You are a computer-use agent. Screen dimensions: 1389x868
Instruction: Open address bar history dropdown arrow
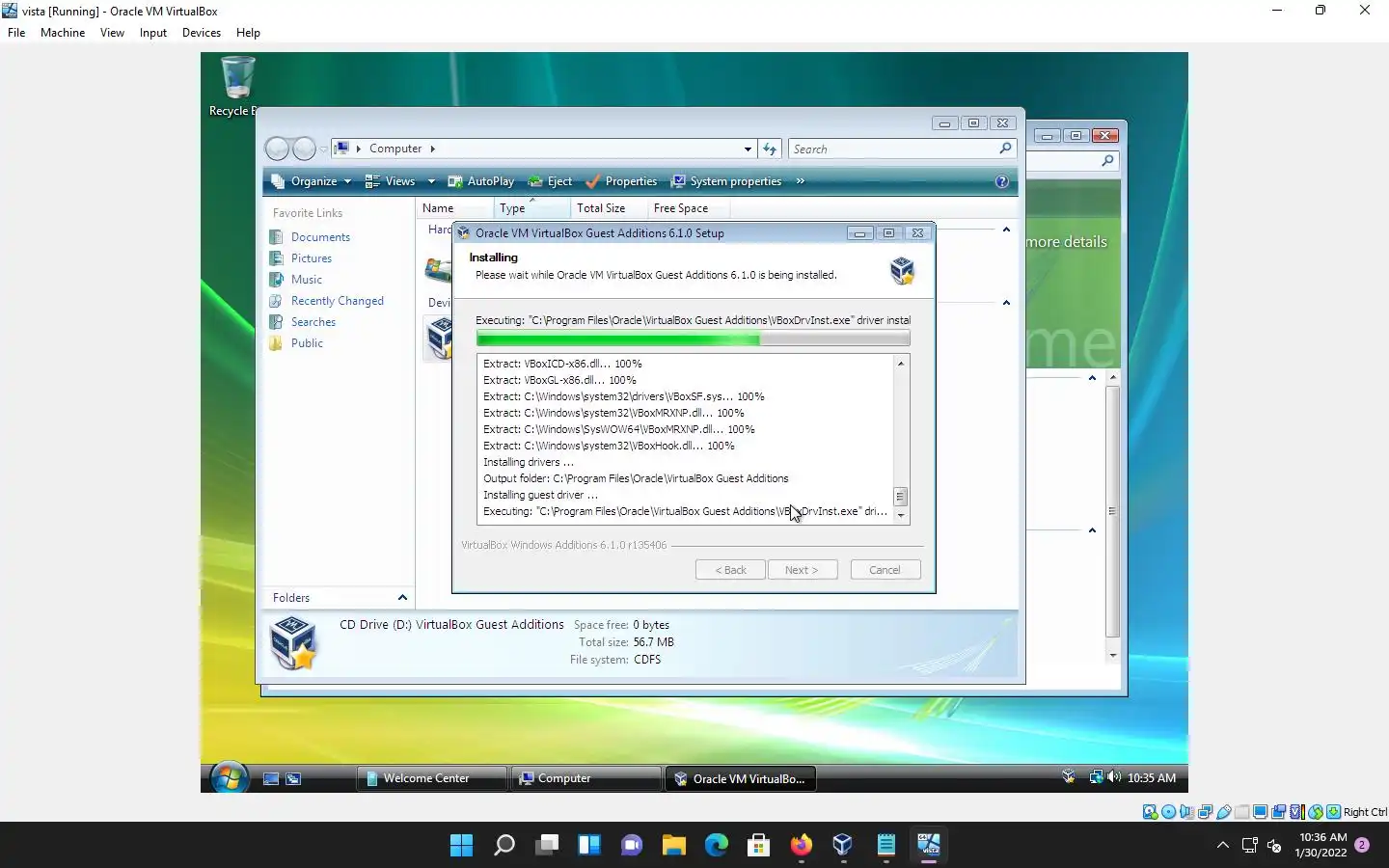point(748,149)
